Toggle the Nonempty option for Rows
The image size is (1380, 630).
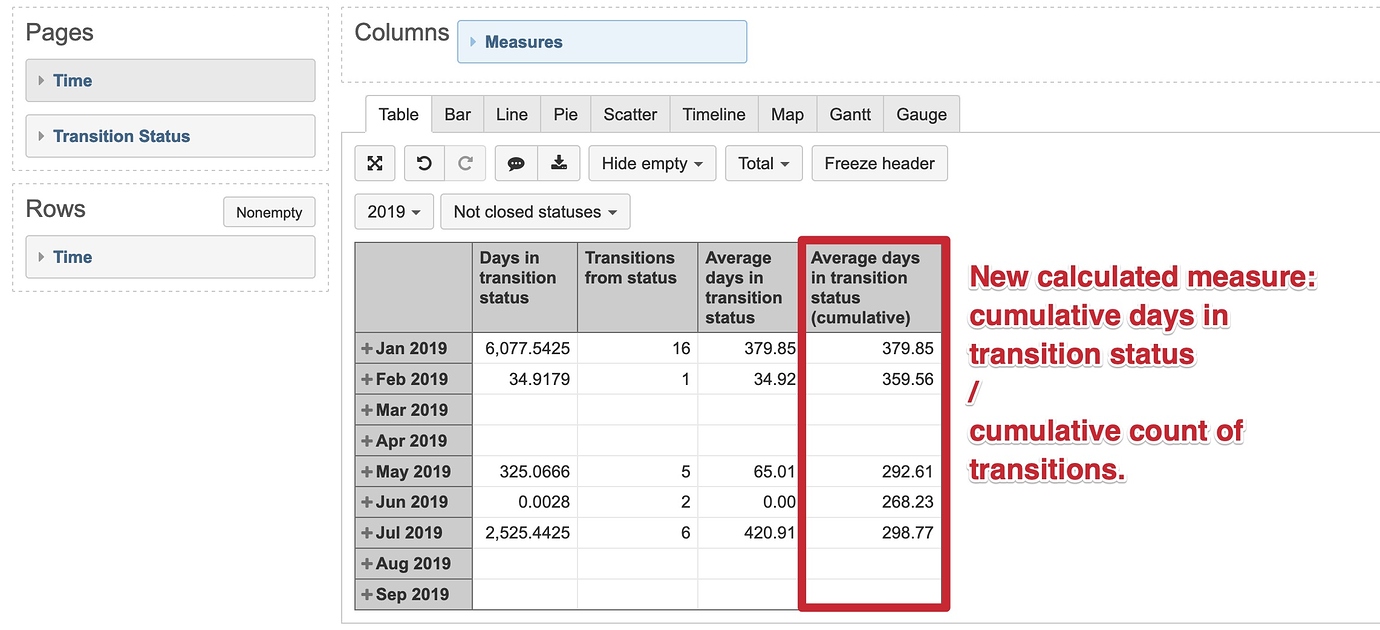click(x=269, y=212)
